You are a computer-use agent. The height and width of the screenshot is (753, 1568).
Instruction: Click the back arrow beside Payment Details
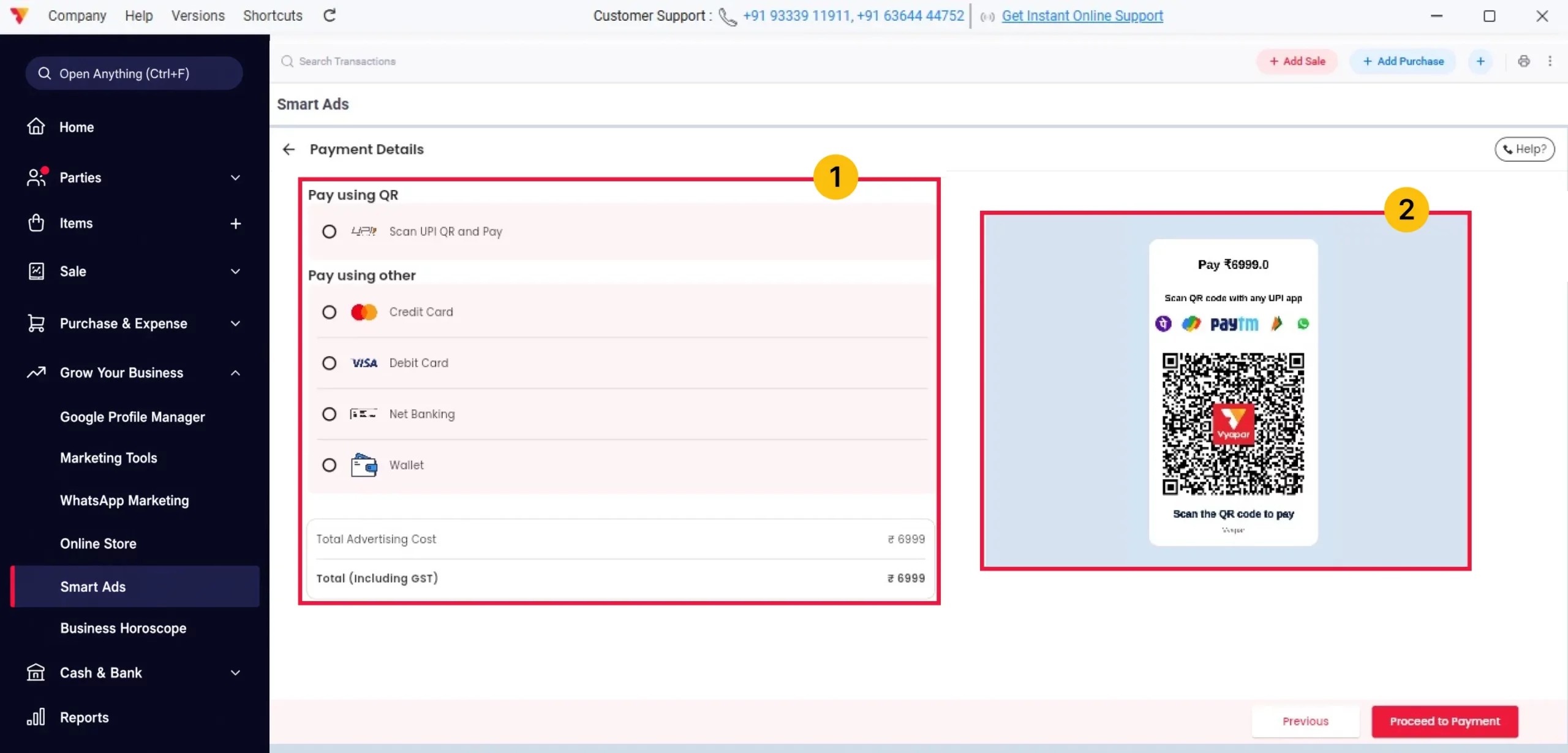(288, 149)
